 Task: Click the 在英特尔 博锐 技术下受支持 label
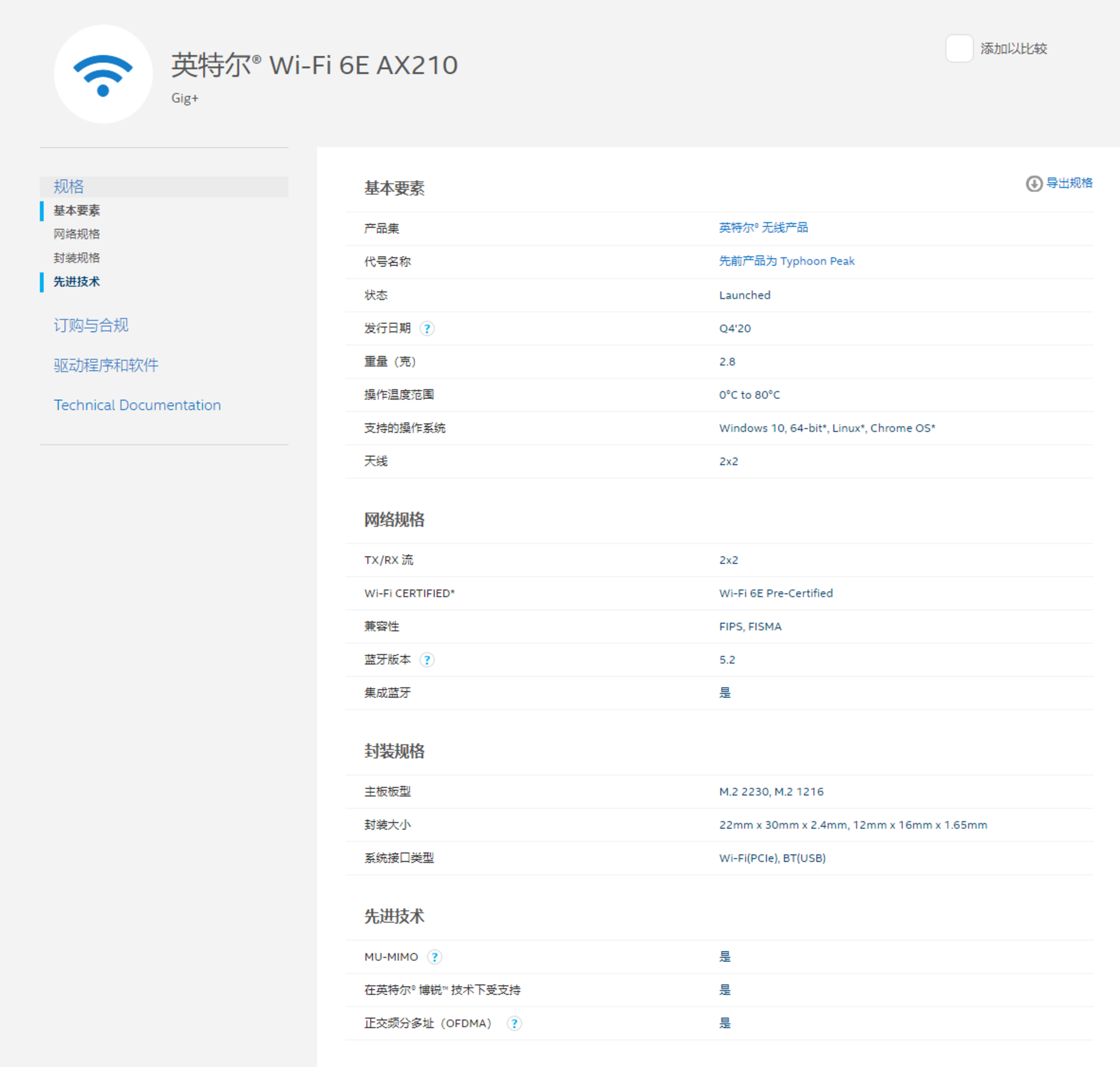pyautogui.click(x=442, y=990)
